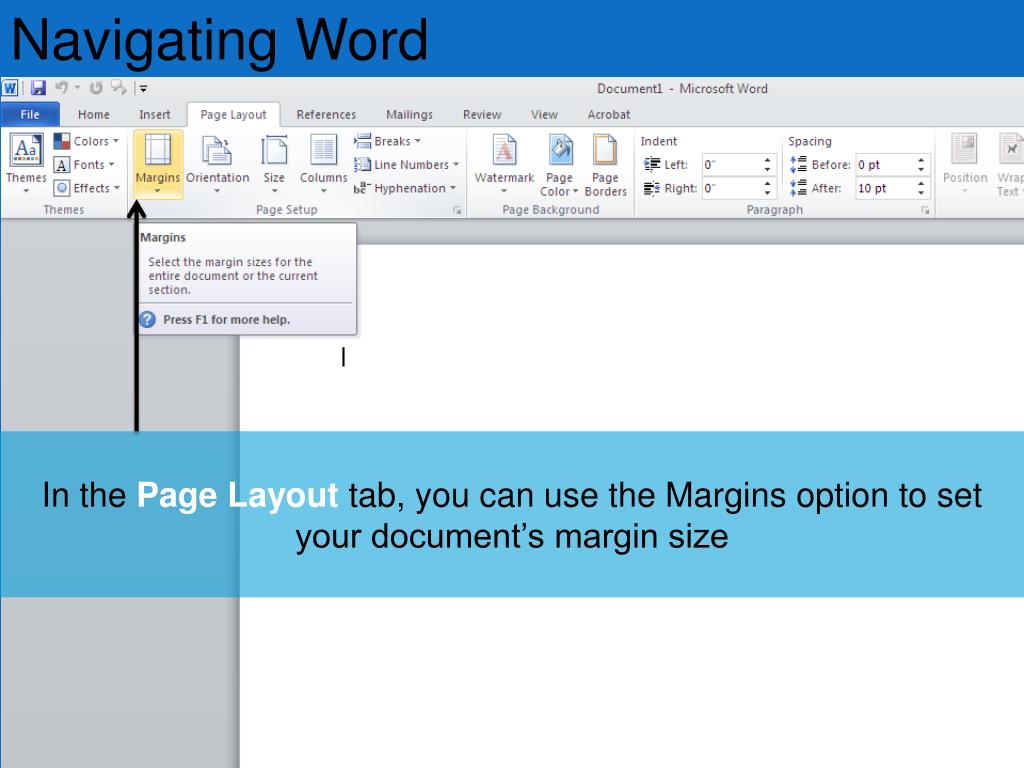Screen dimensions: 1024x768
Task: Open the File tab
Action: tap(30, 114)
